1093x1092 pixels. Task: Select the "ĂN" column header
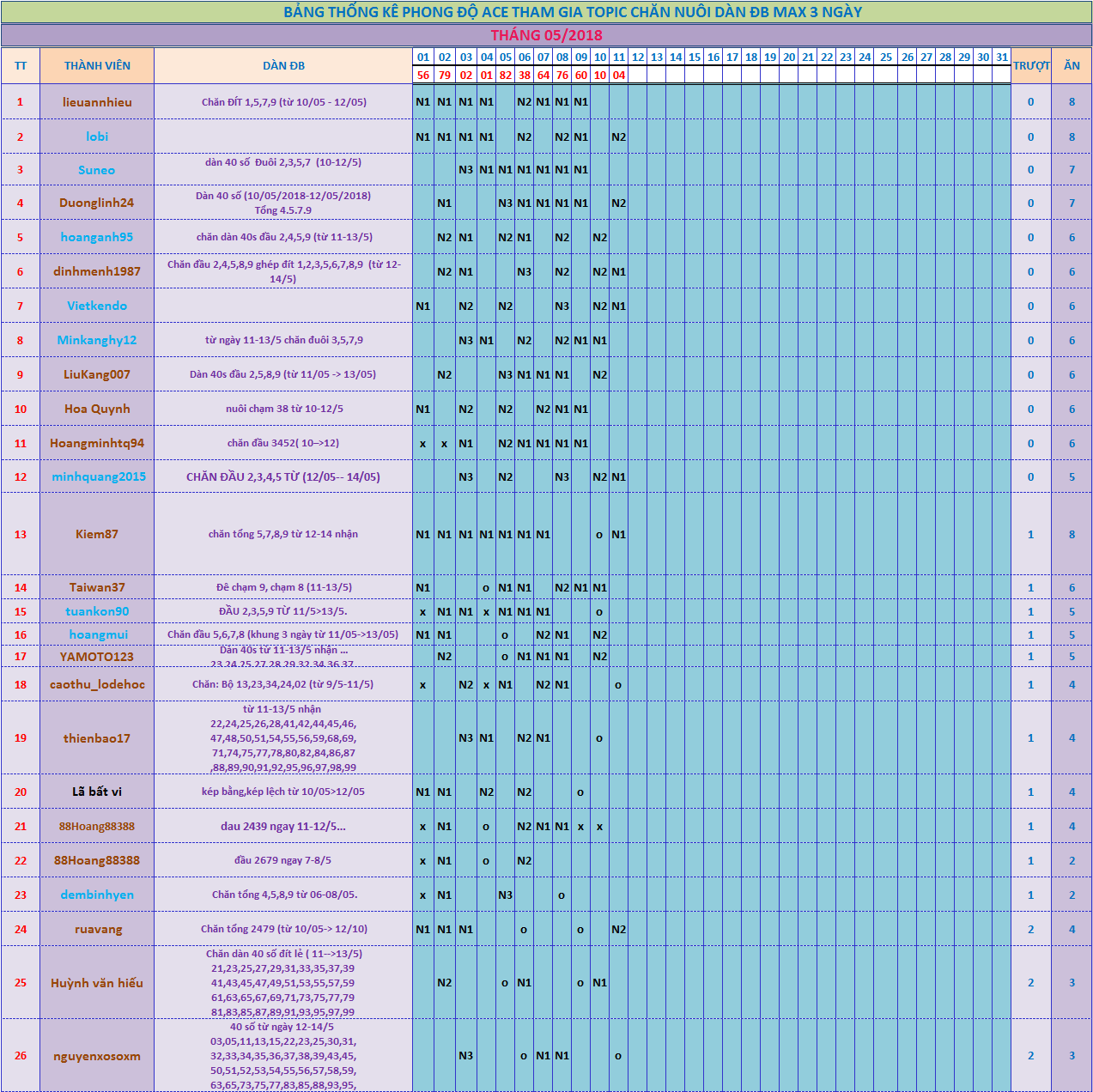click(x=1072, y=66)
